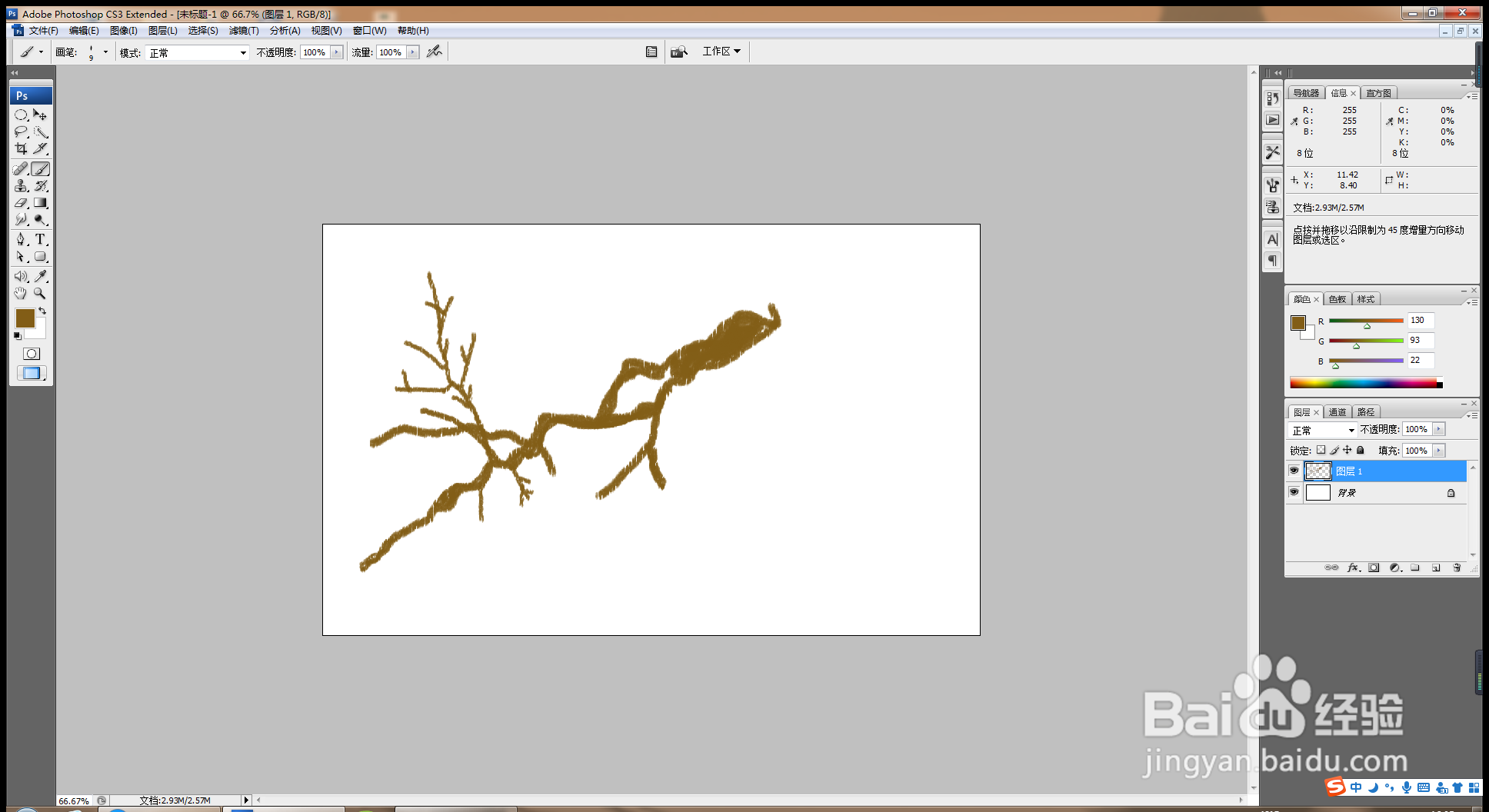Add layer mask button
This screenshot has width=1489, height=812.
click(1374, 567)
